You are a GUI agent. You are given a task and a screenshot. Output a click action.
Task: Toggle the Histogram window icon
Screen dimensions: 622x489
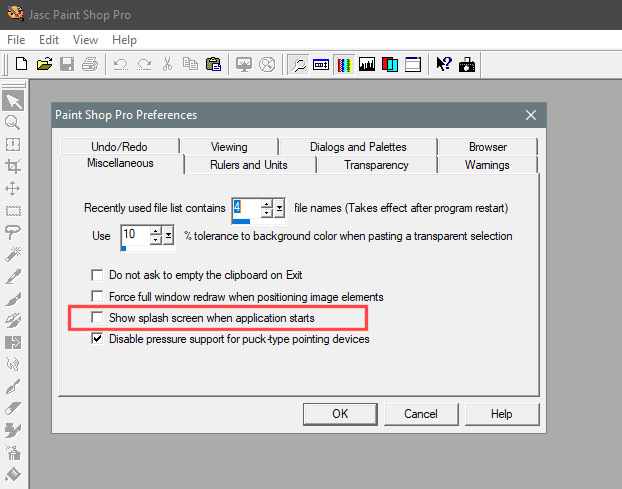[367, 64]
